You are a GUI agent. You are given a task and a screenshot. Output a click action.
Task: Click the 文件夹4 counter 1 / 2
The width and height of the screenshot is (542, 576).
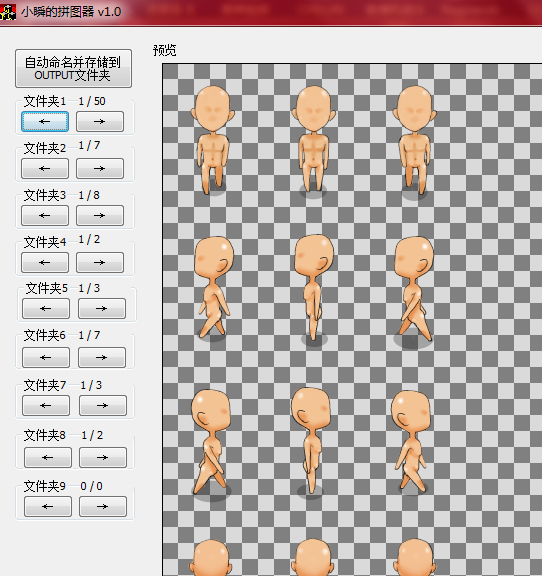point(89,240)
